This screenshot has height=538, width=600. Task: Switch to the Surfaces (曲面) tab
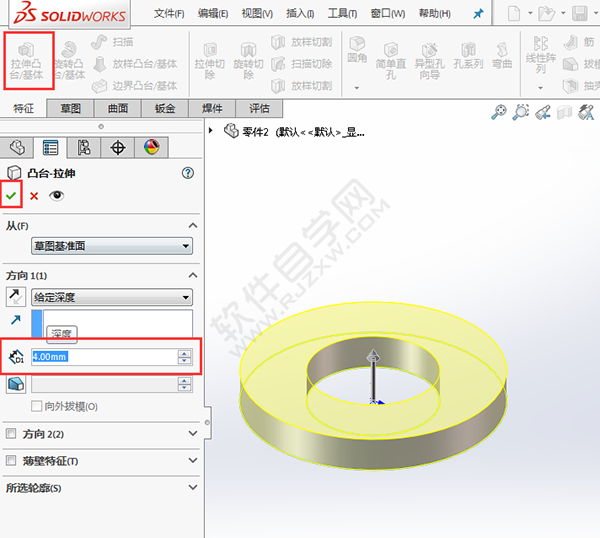pos(118,109)
